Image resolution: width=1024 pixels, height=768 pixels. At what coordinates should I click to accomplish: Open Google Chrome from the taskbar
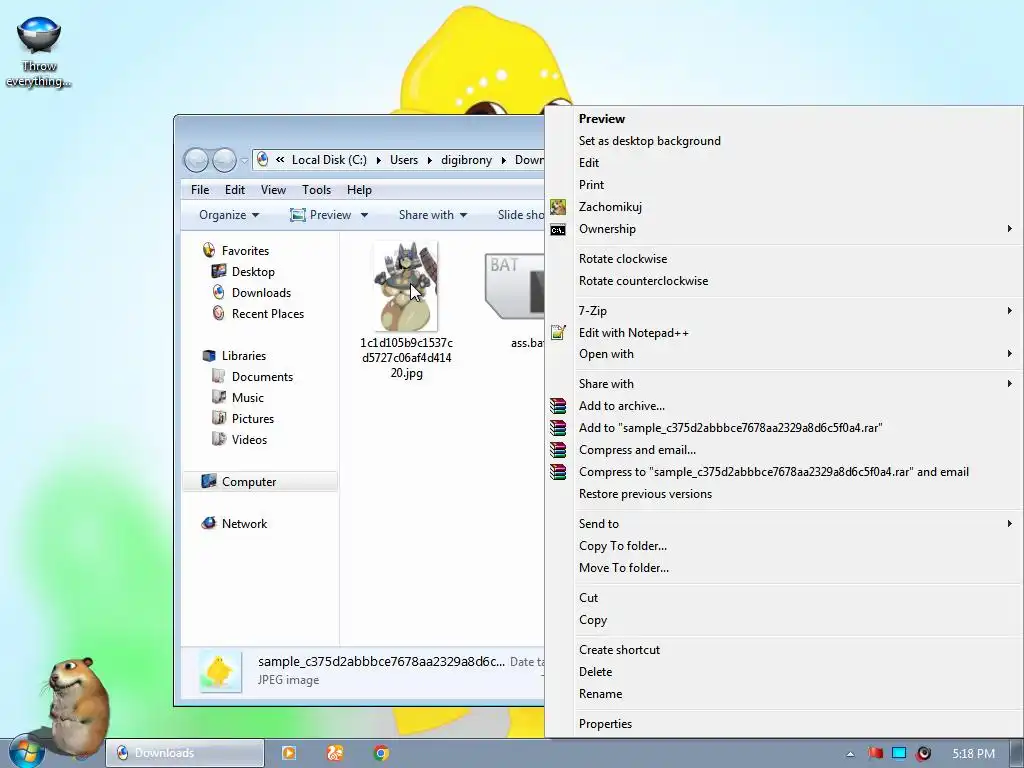[x=381, y=753]
